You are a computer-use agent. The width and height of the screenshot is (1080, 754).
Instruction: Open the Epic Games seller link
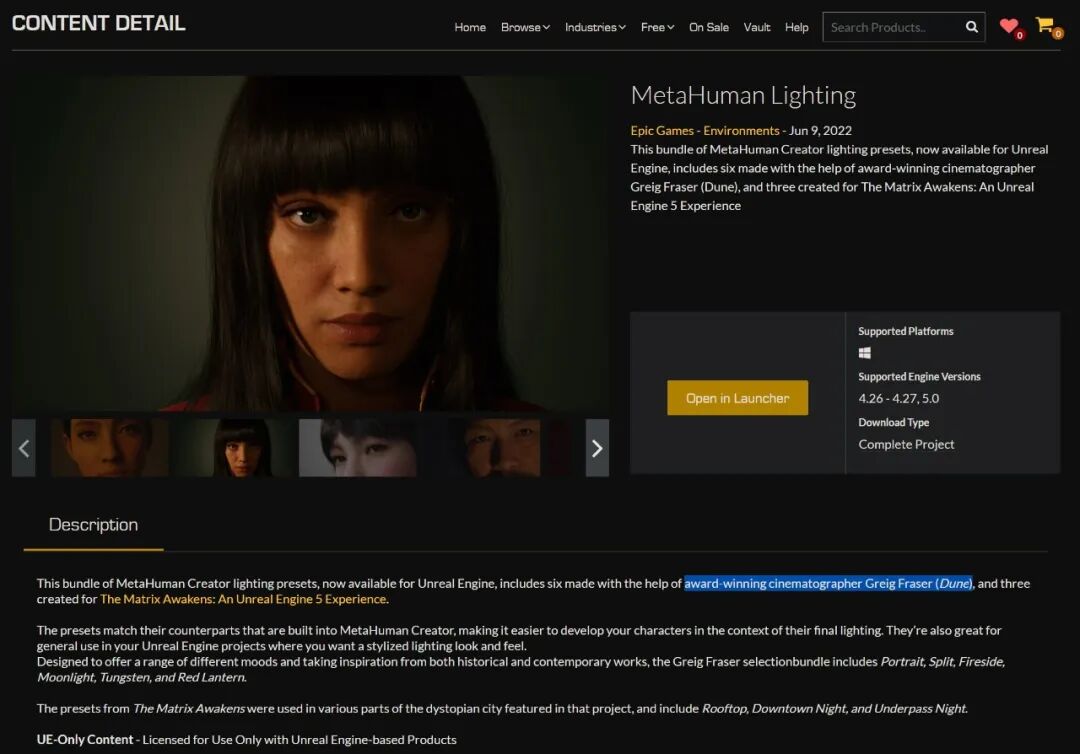tap(662, 131)
